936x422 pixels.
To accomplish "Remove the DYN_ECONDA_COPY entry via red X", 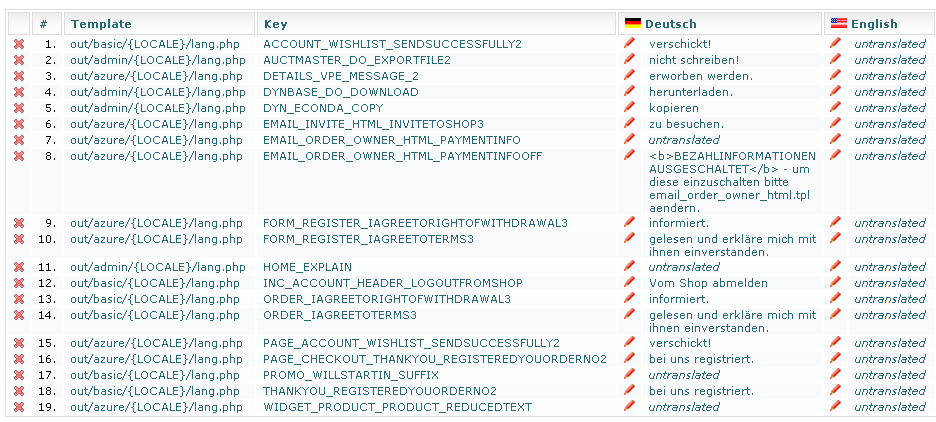I will tap(18, 108).
